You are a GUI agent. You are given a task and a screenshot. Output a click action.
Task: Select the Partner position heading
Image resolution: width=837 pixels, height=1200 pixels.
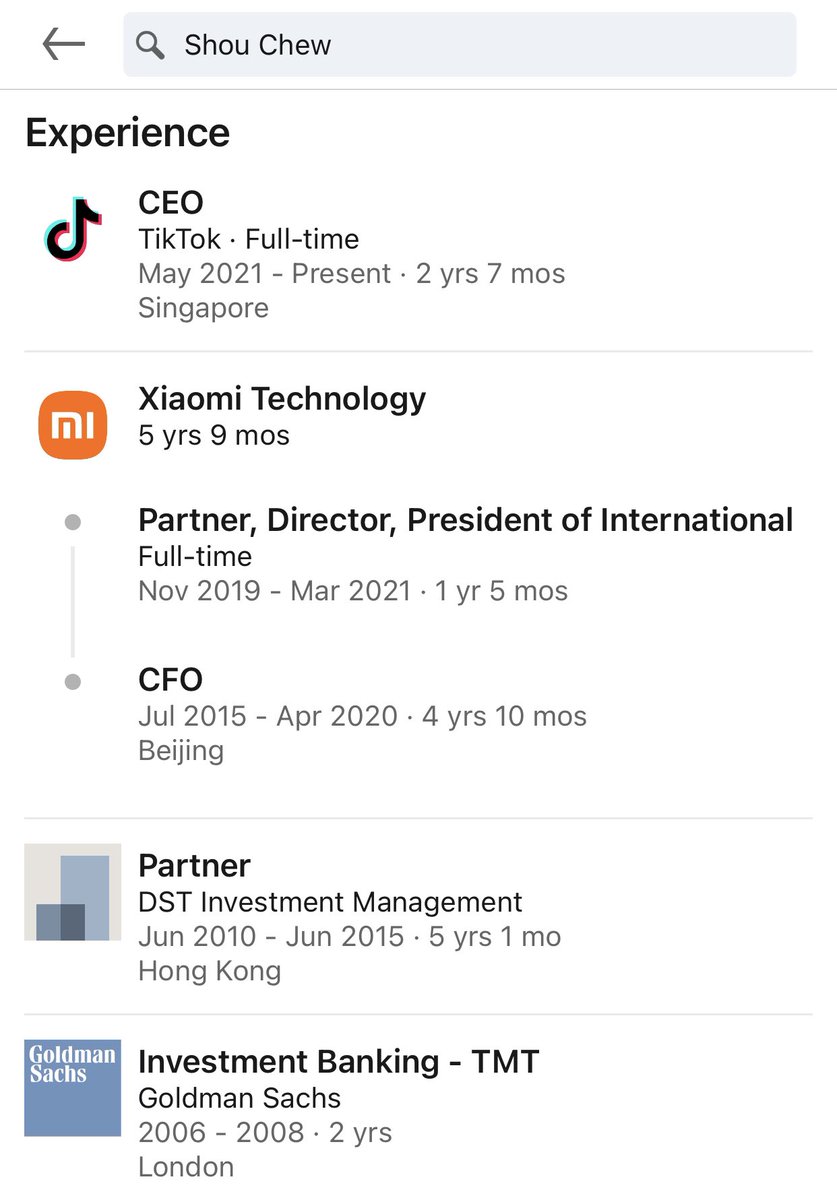194,866
